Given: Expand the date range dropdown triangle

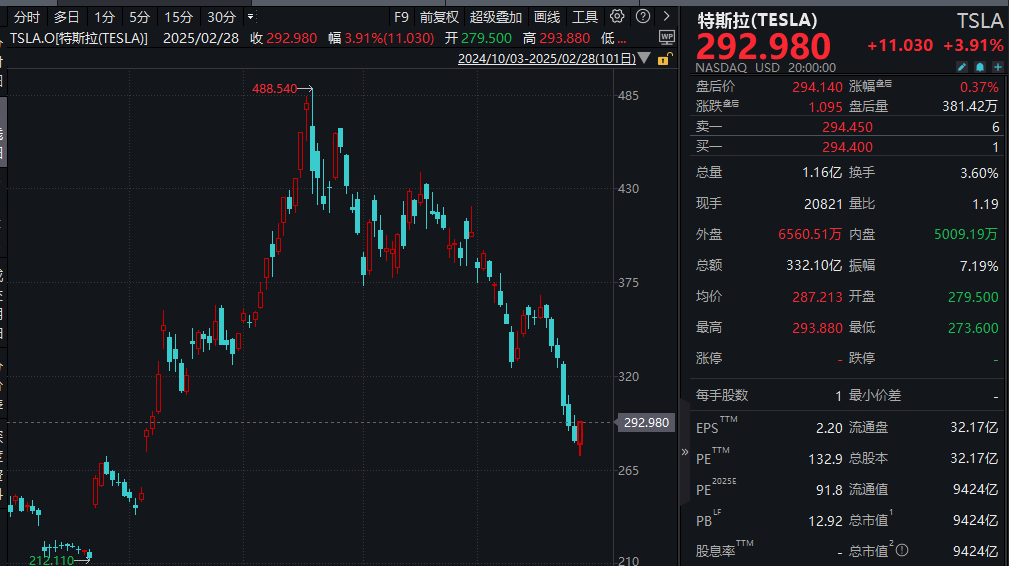Looking at the screenshot, I should (x=645, y=59).
